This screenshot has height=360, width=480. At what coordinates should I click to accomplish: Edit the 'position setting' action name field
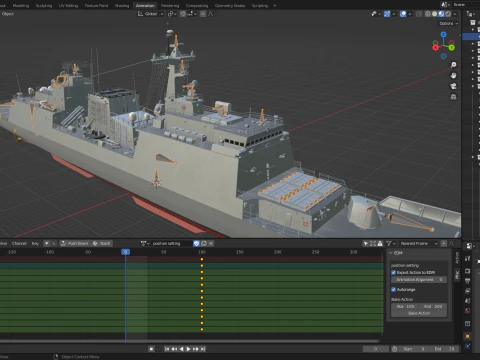(x=172, y=243)
